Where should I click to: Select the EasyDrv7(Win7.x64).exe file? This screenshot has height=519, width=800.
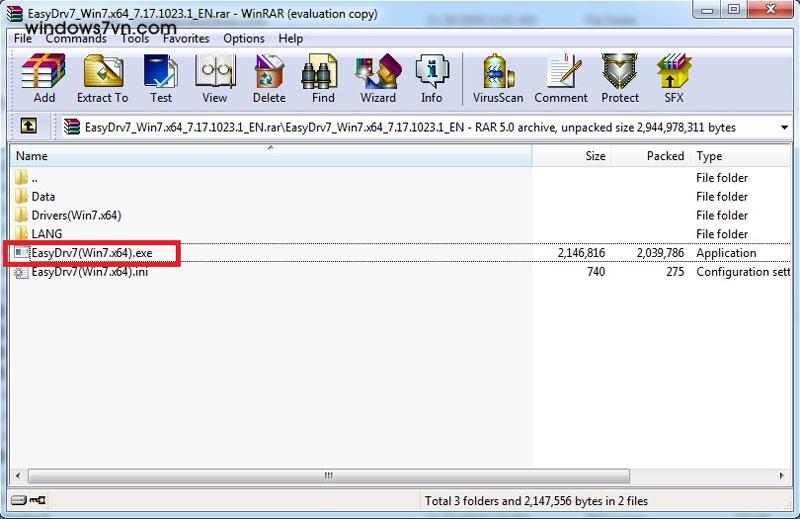(91, 253)
